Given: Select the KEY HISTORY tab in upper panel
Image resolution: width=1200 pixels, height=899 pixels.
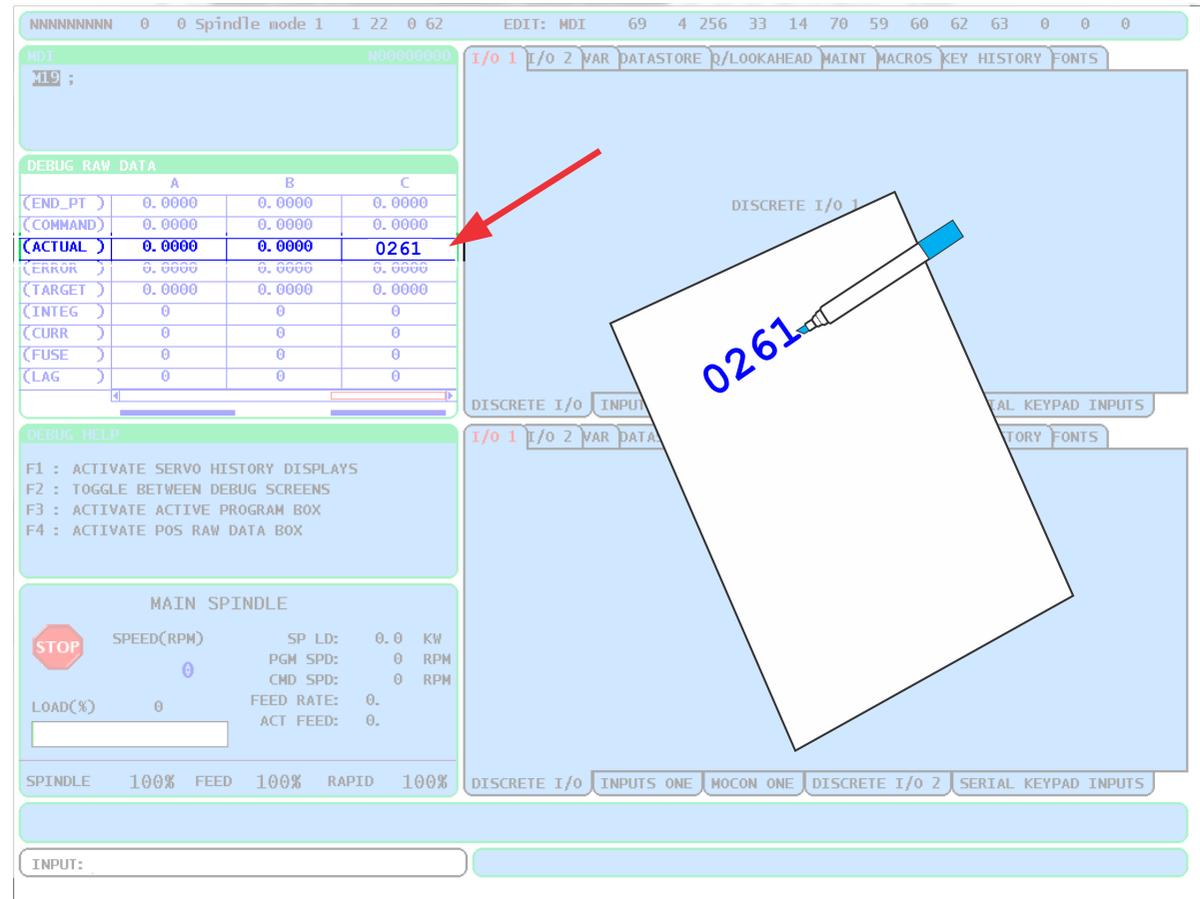Looking at the screenshot, I should point(993,58).
